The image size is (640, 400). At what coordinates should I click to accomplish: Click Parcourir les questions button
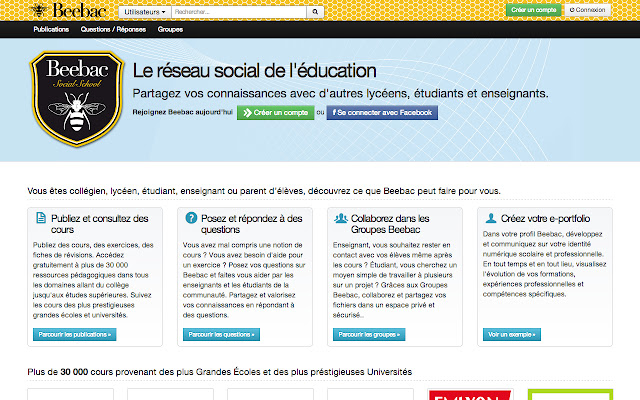[x=221, y=334]
